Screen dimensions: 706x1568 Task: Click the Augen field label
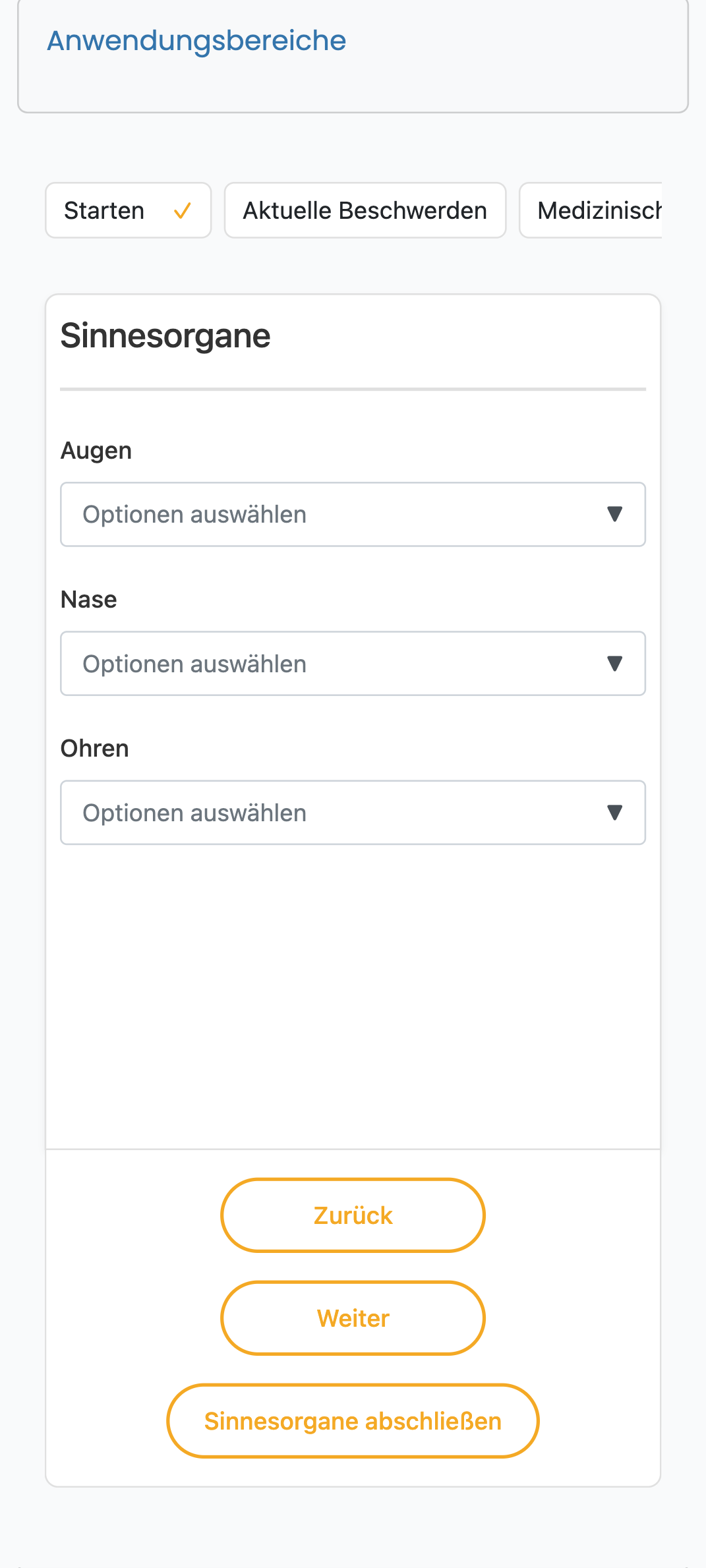(96, 451)
